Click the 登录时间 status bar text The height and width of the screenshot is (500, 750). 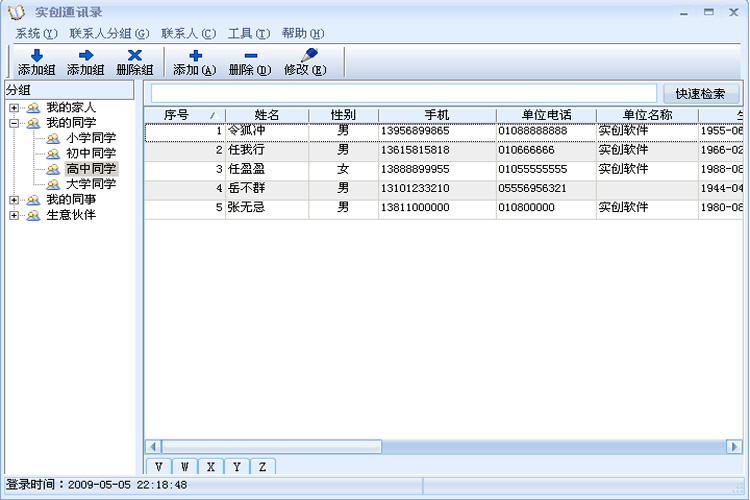coord(96,485)
